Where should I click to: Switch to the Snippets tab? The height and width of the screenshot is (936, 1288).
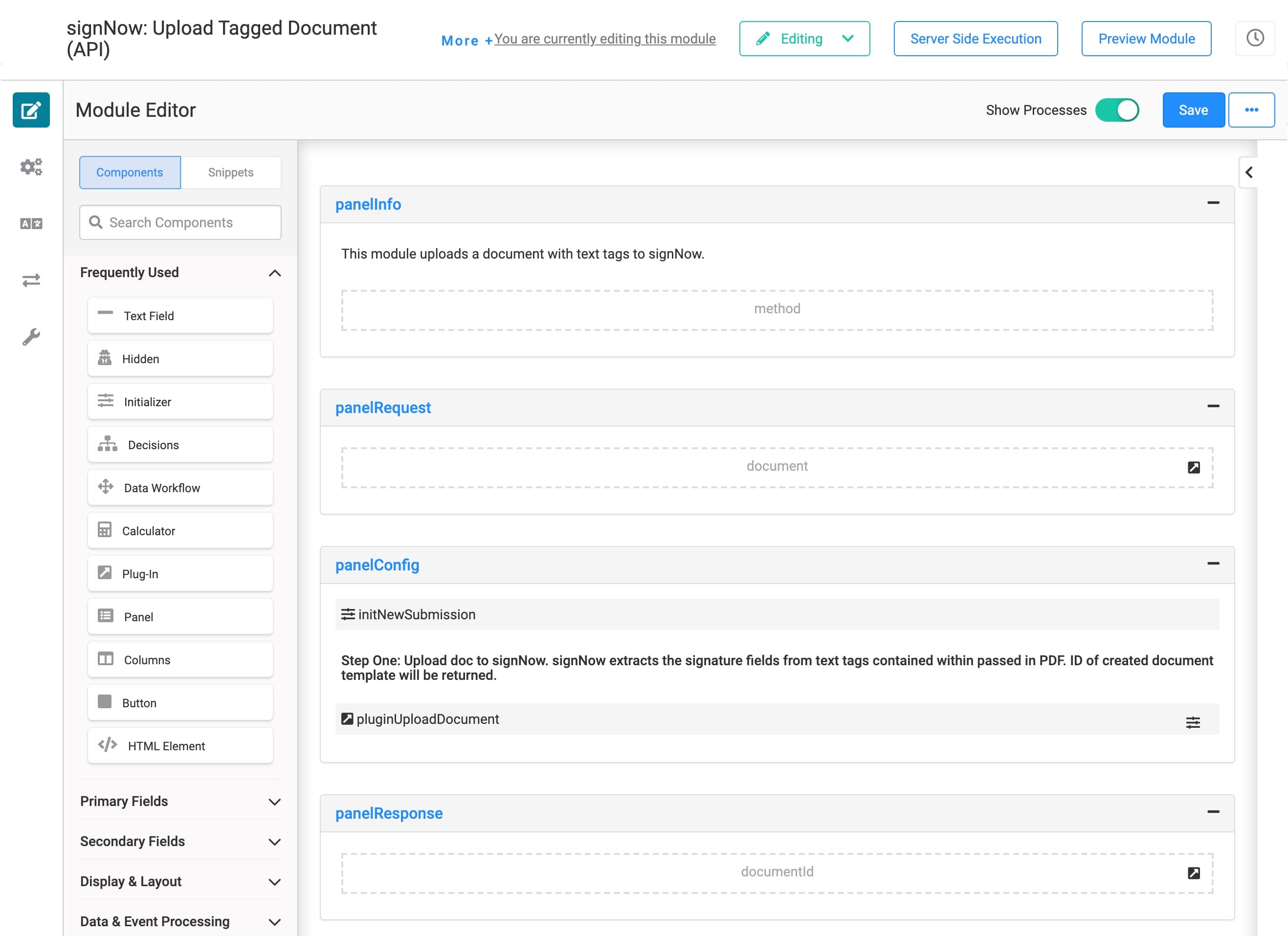point(231,173)
